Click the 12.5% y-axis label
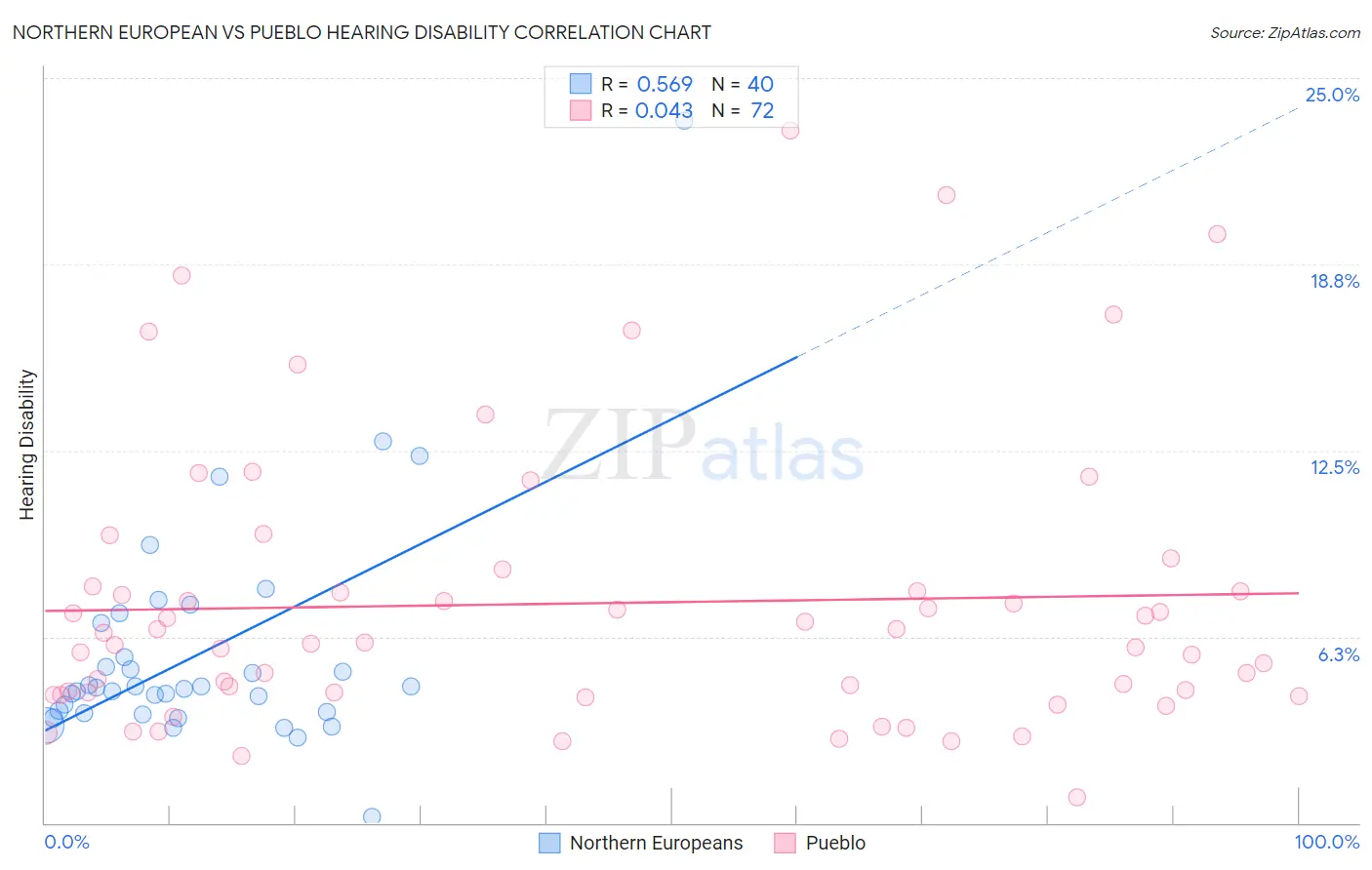The width and height of the screenshot is (1372, 870). pyautogui.click(x=1334, y=467)
